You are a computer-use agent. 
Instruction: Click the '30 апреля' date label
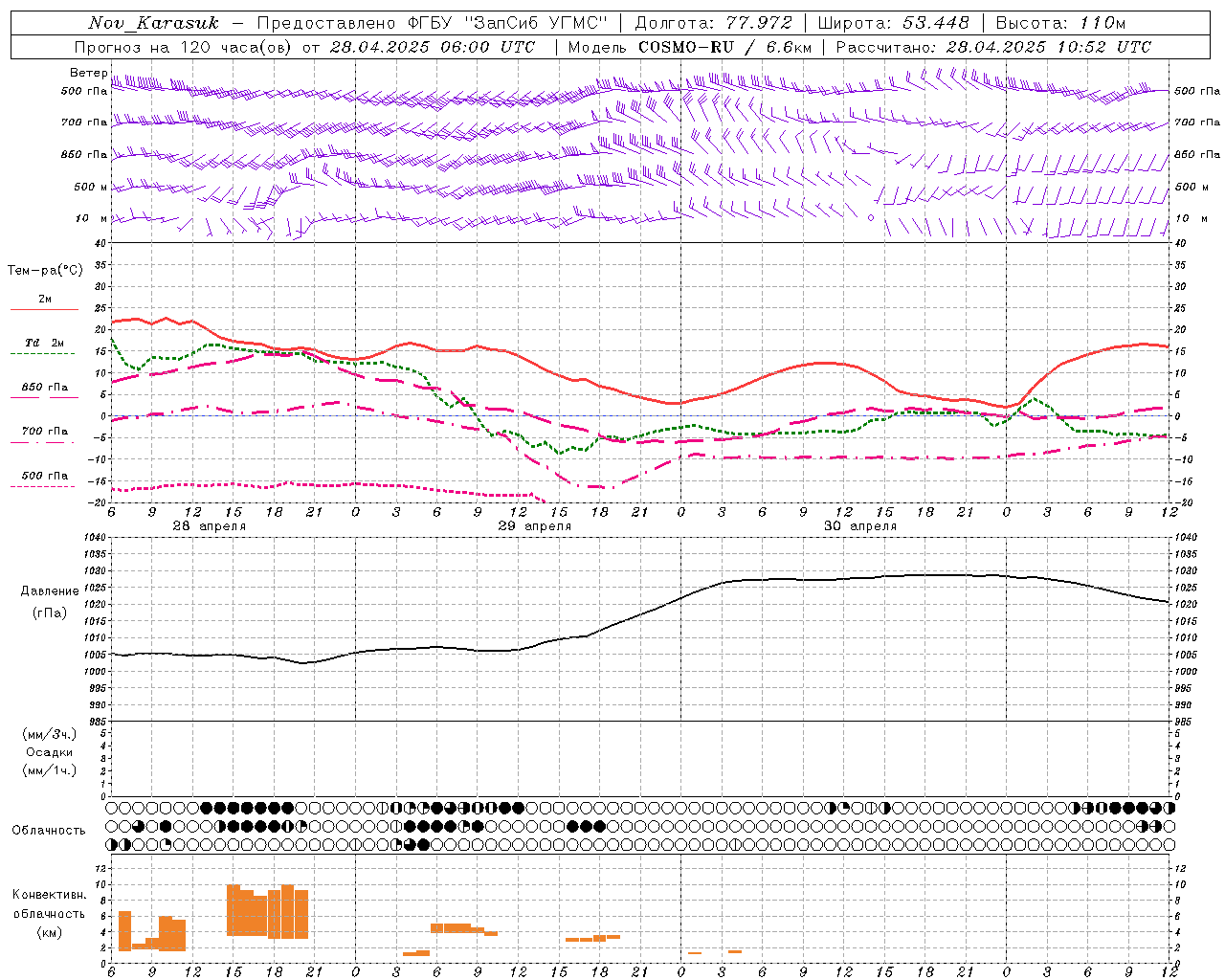pos(859,526)
